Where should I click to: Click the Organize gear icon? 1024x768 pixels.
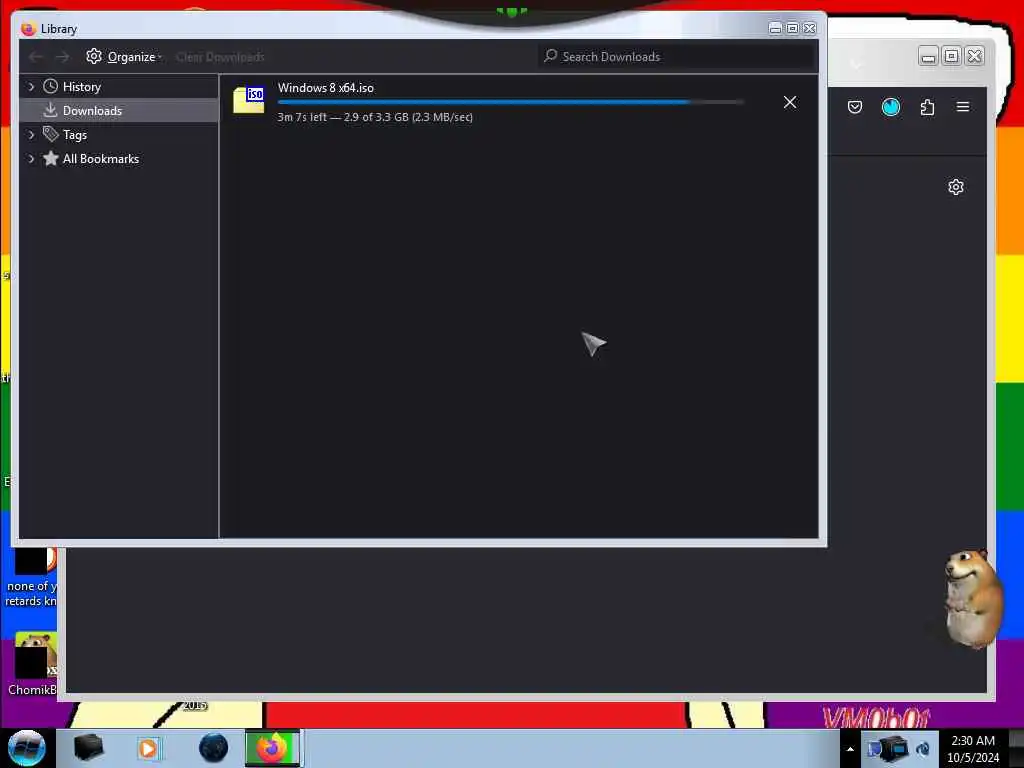point(94,56)
